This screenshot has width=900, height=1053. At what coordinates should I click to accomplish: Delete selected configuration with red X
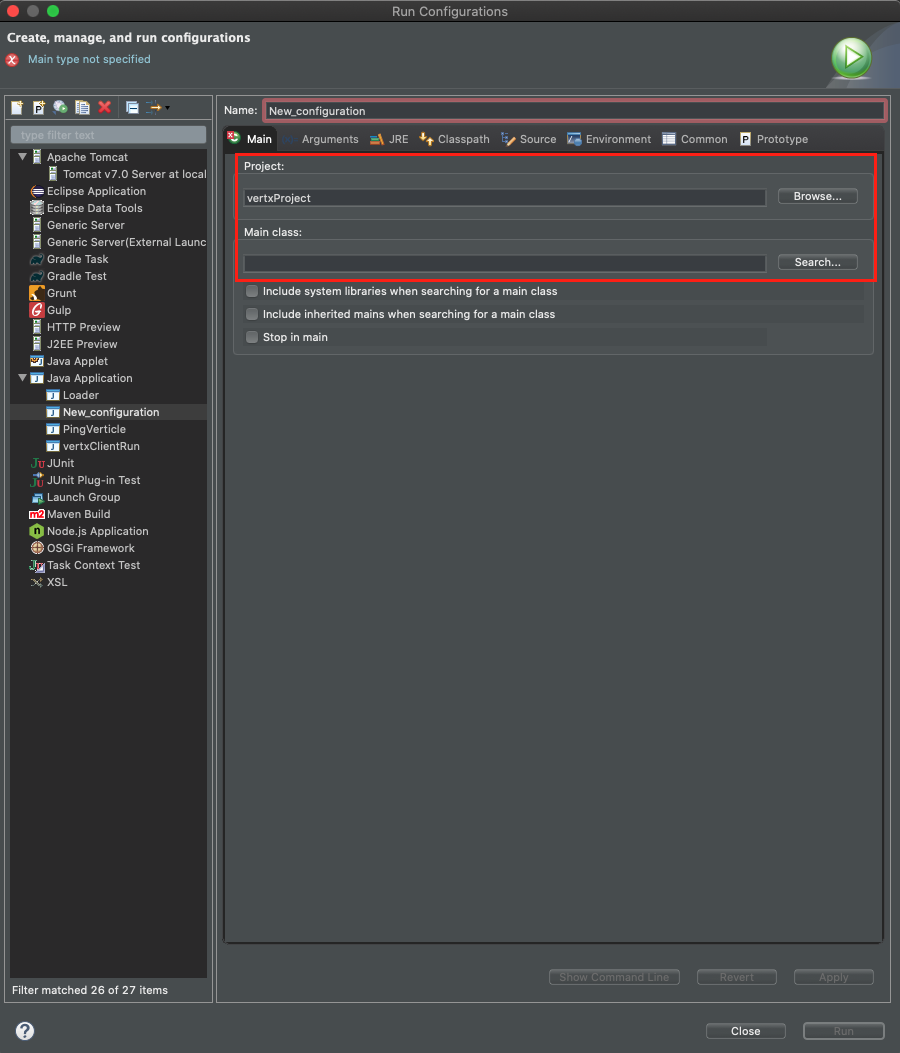tap(105, 107)
